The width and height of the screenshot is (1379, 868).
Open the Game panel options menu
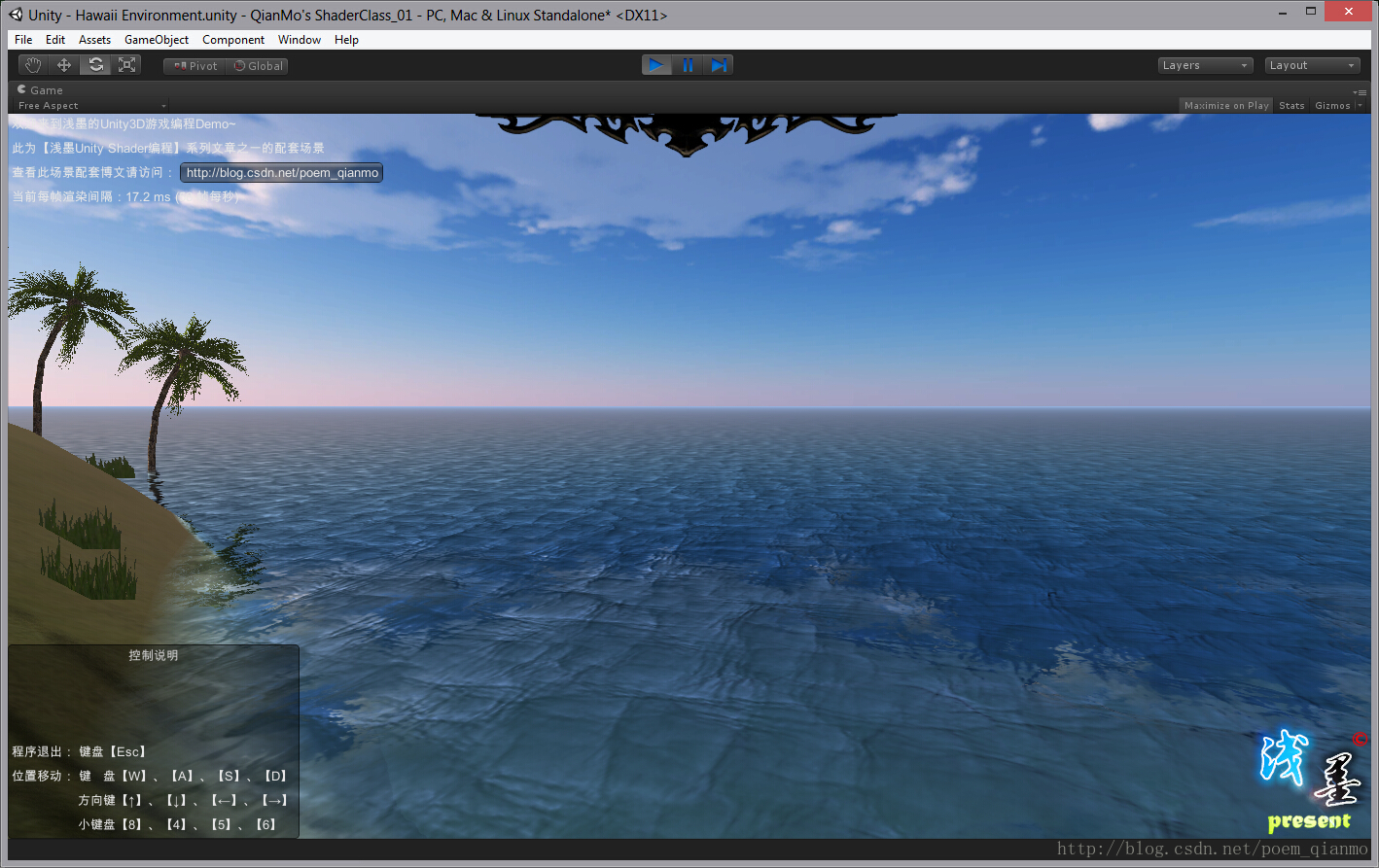[1361, 91]
